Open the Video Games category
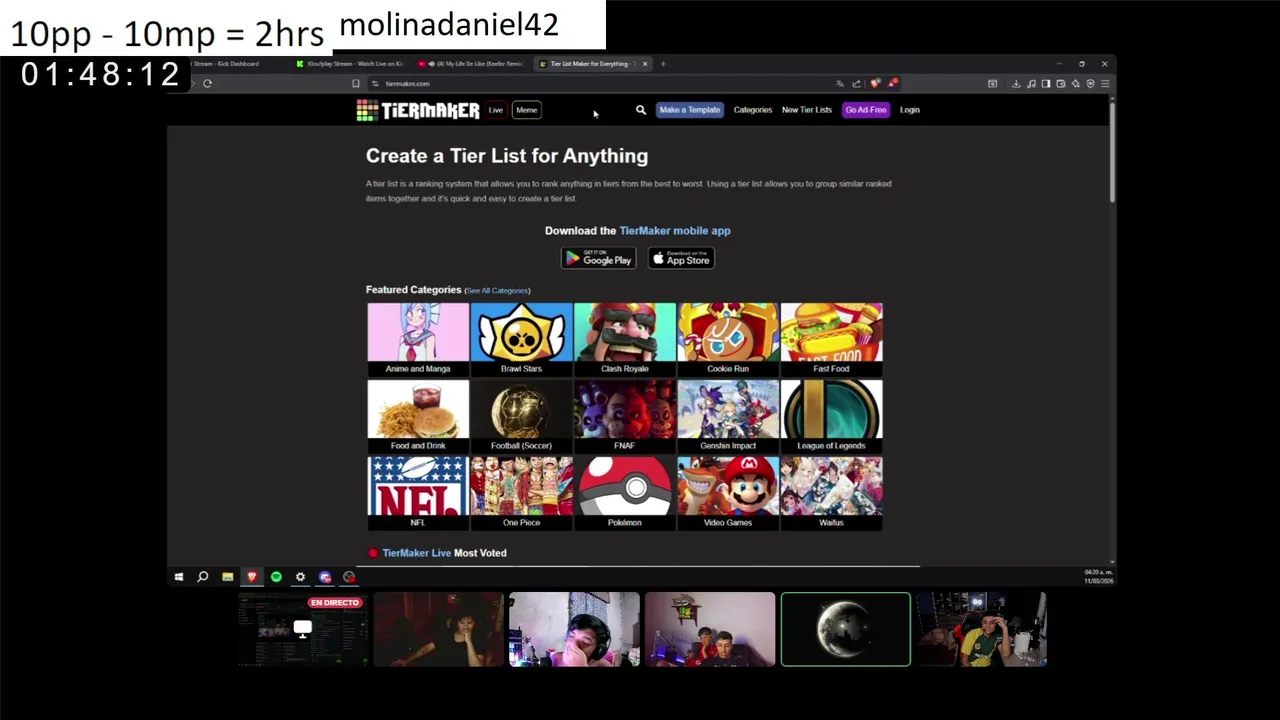 728,493
